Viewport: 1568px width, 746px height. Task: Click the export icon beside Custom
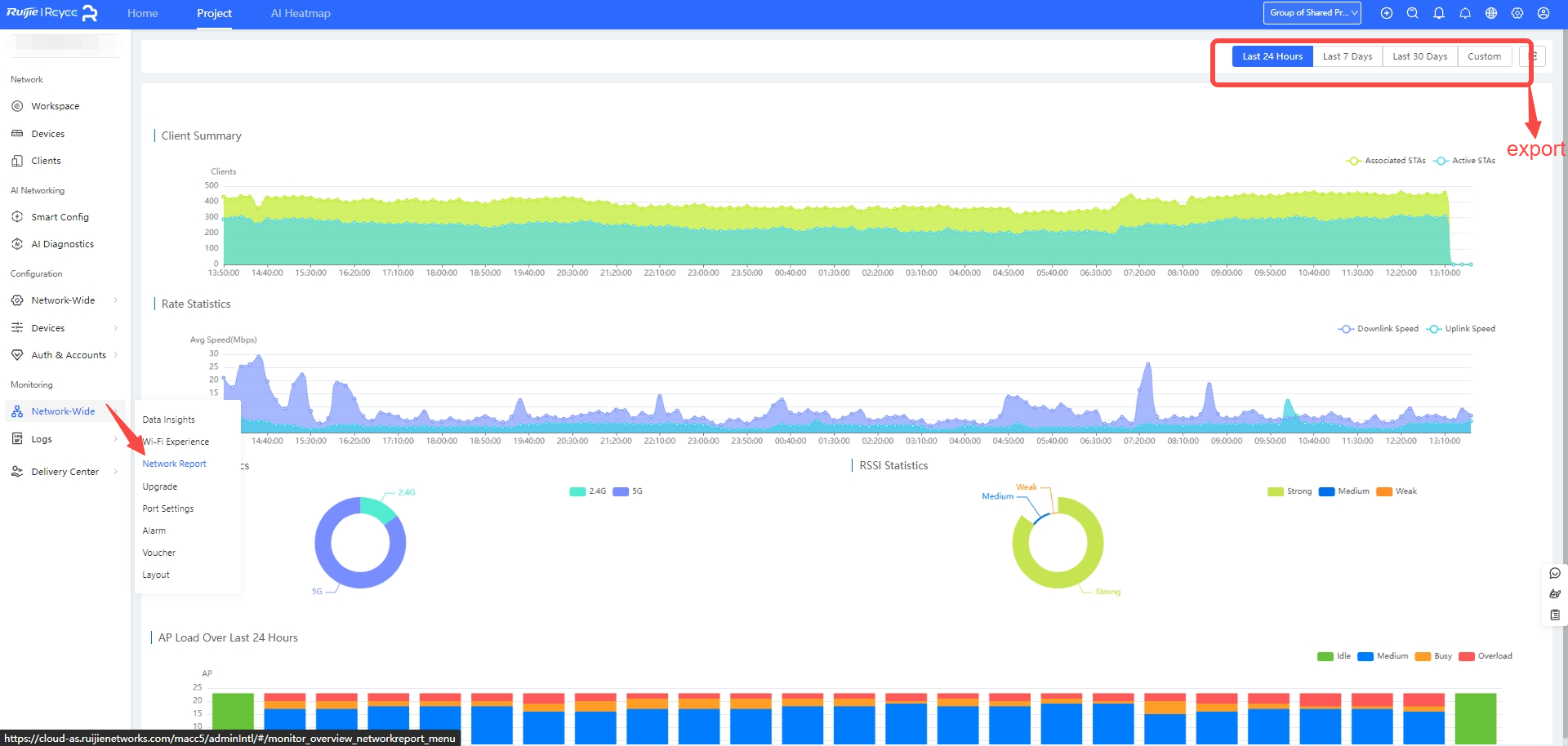pos(1533,56)
